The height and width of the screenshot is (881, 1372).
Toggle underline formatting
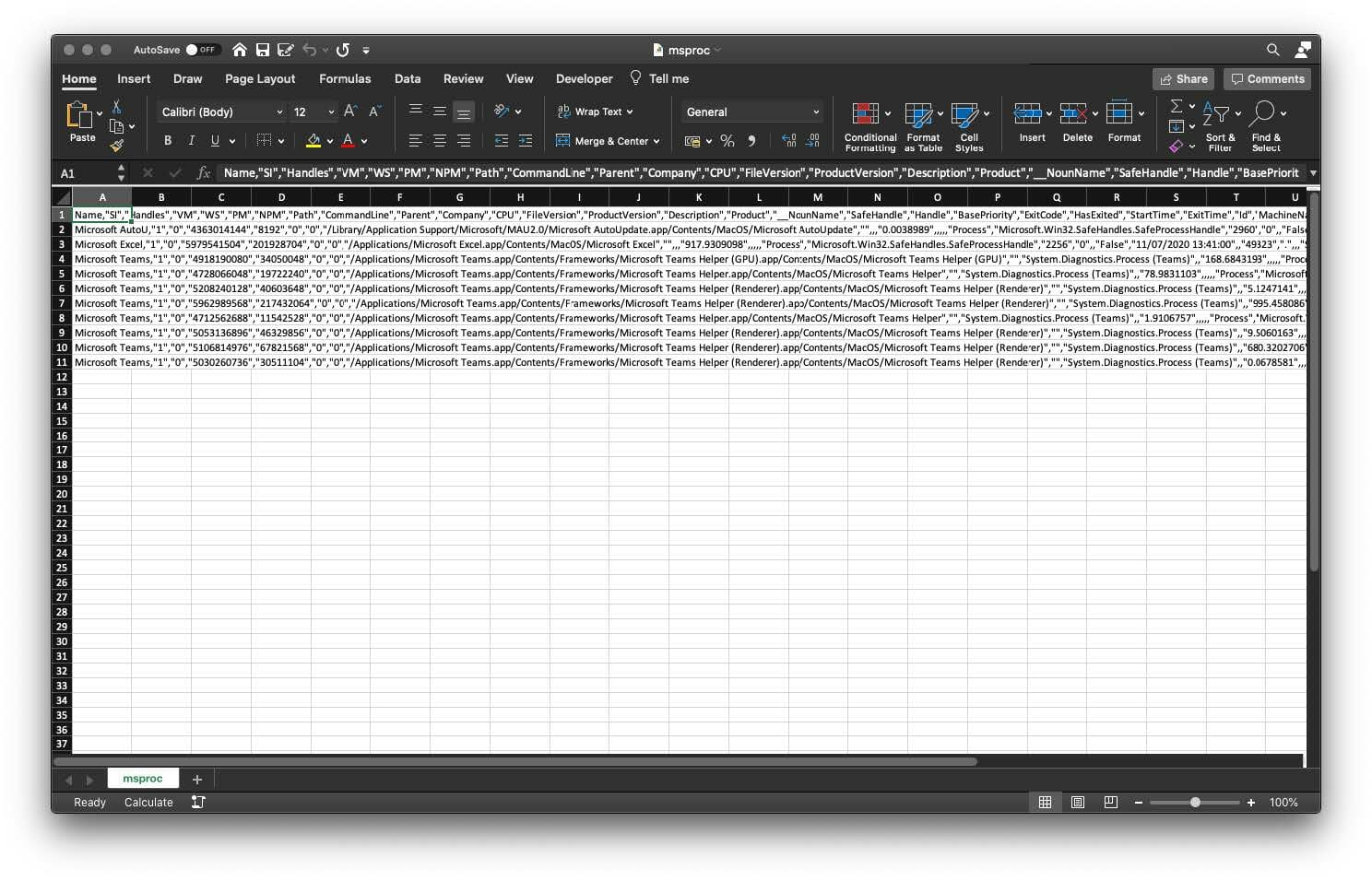click(215, 140)
